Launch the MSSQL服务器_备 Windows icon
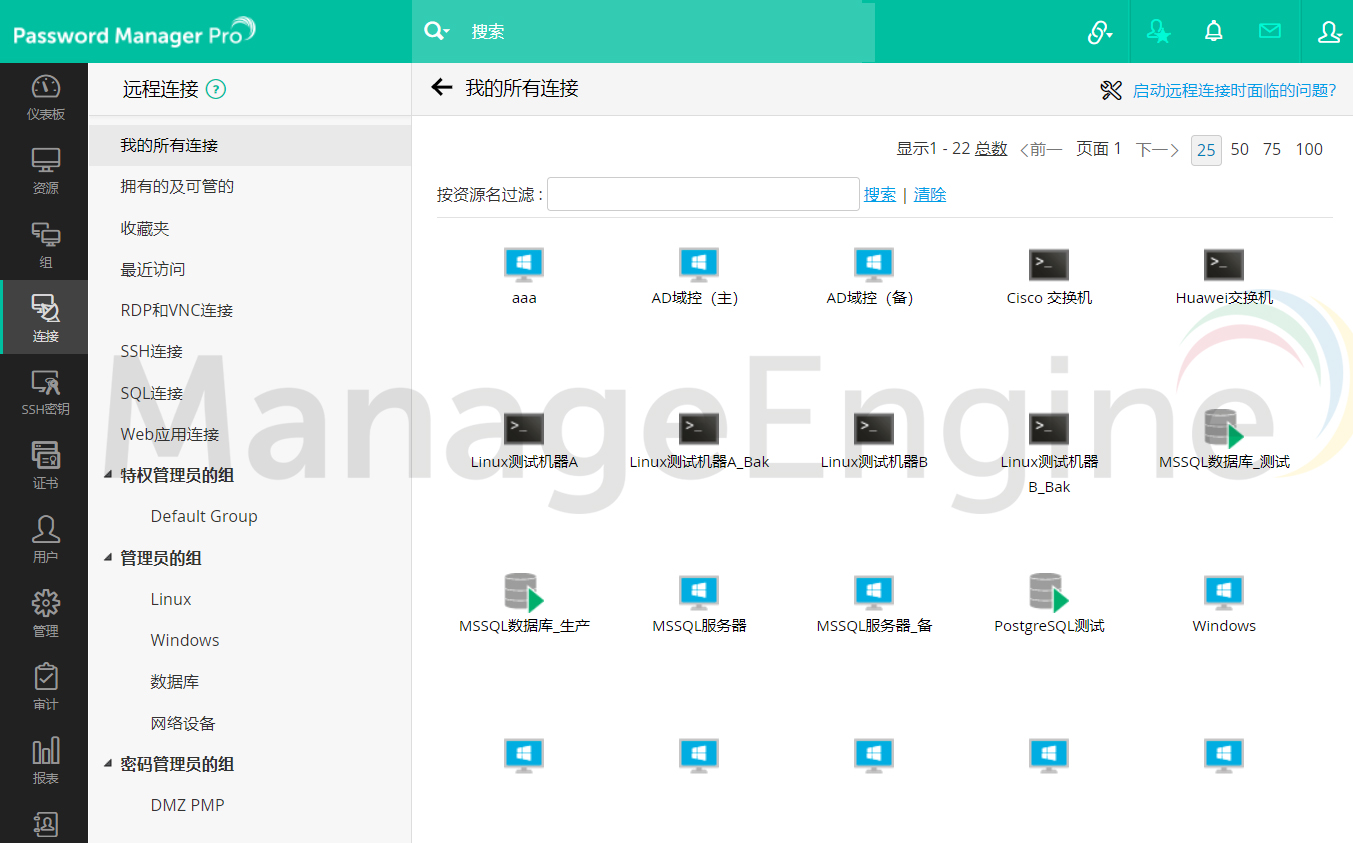The height and width of the screenshot is (843, 1353). click(874, 593)
